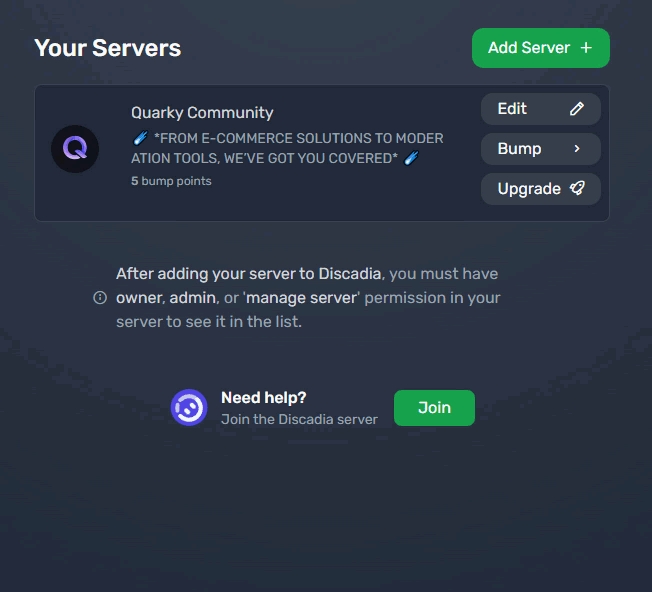Image resolution: width=652 pixels, height=592 pixels.
Task: Open Edit for Quarky Community
Action: pos(540,109)
